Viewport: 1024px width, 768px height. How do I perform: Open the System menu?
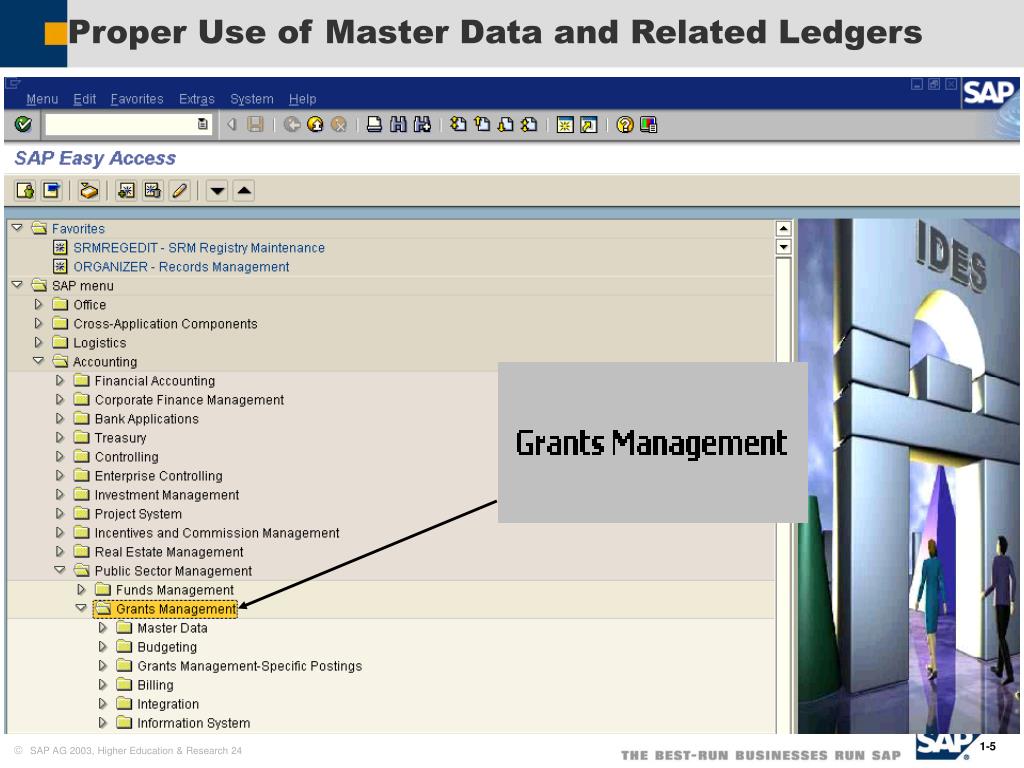(x=251, y=99)
